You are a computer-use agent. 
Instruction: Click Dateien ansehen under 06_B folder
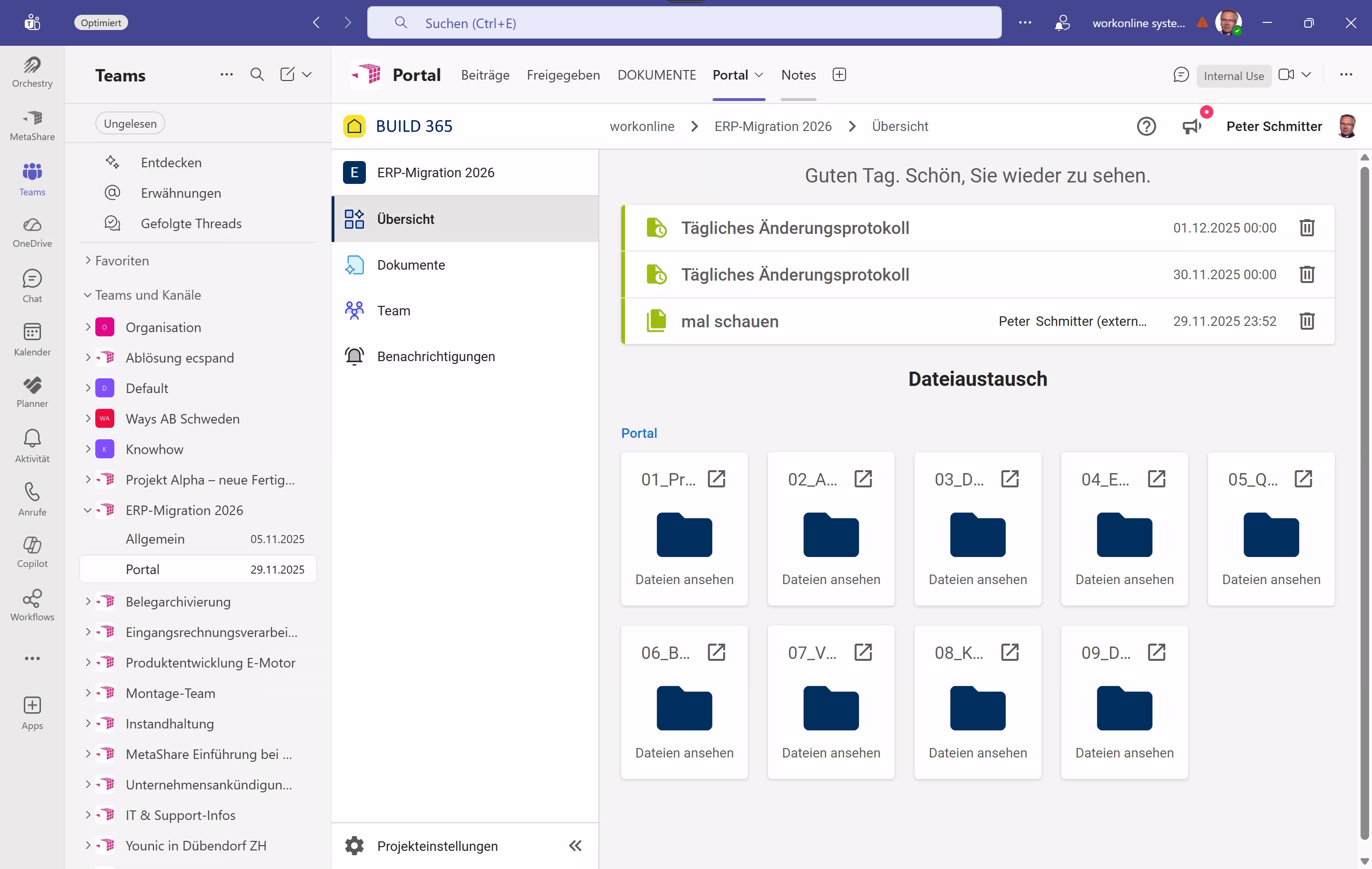click(x=684, y=752)
